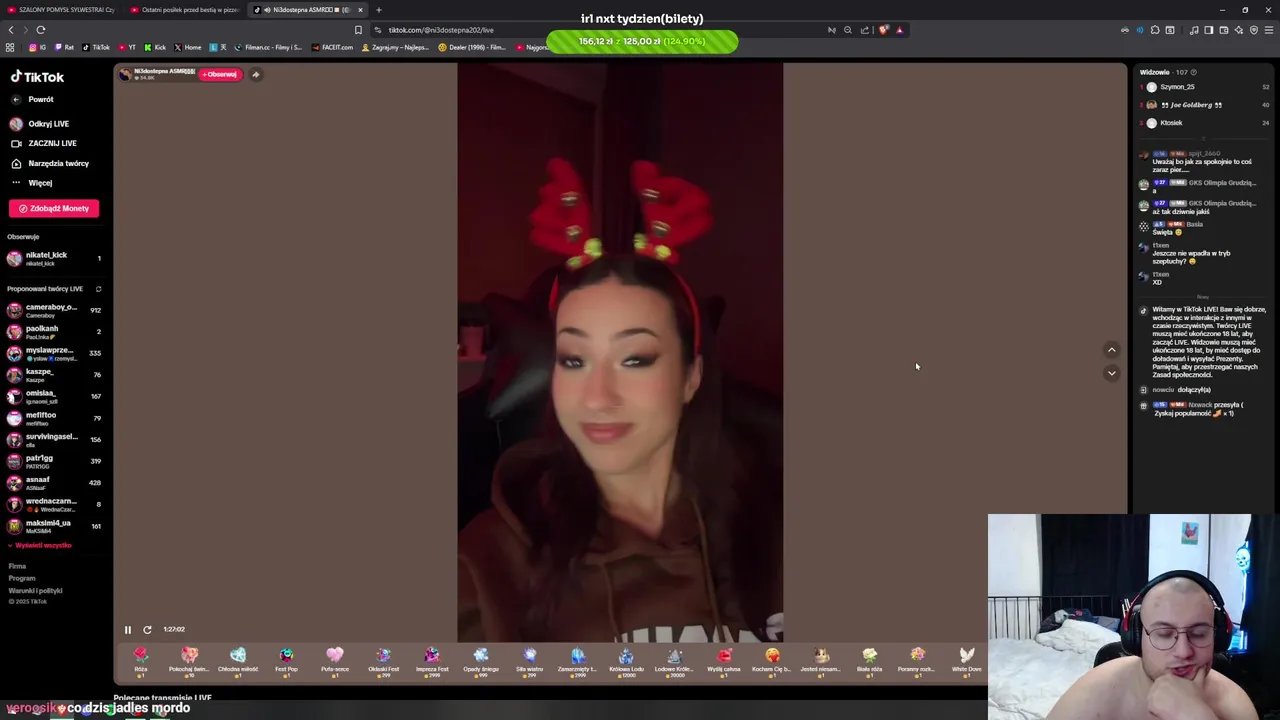Open Warunki i polityki footer link
Viewport: 1280px width, 720px height.
35,590
